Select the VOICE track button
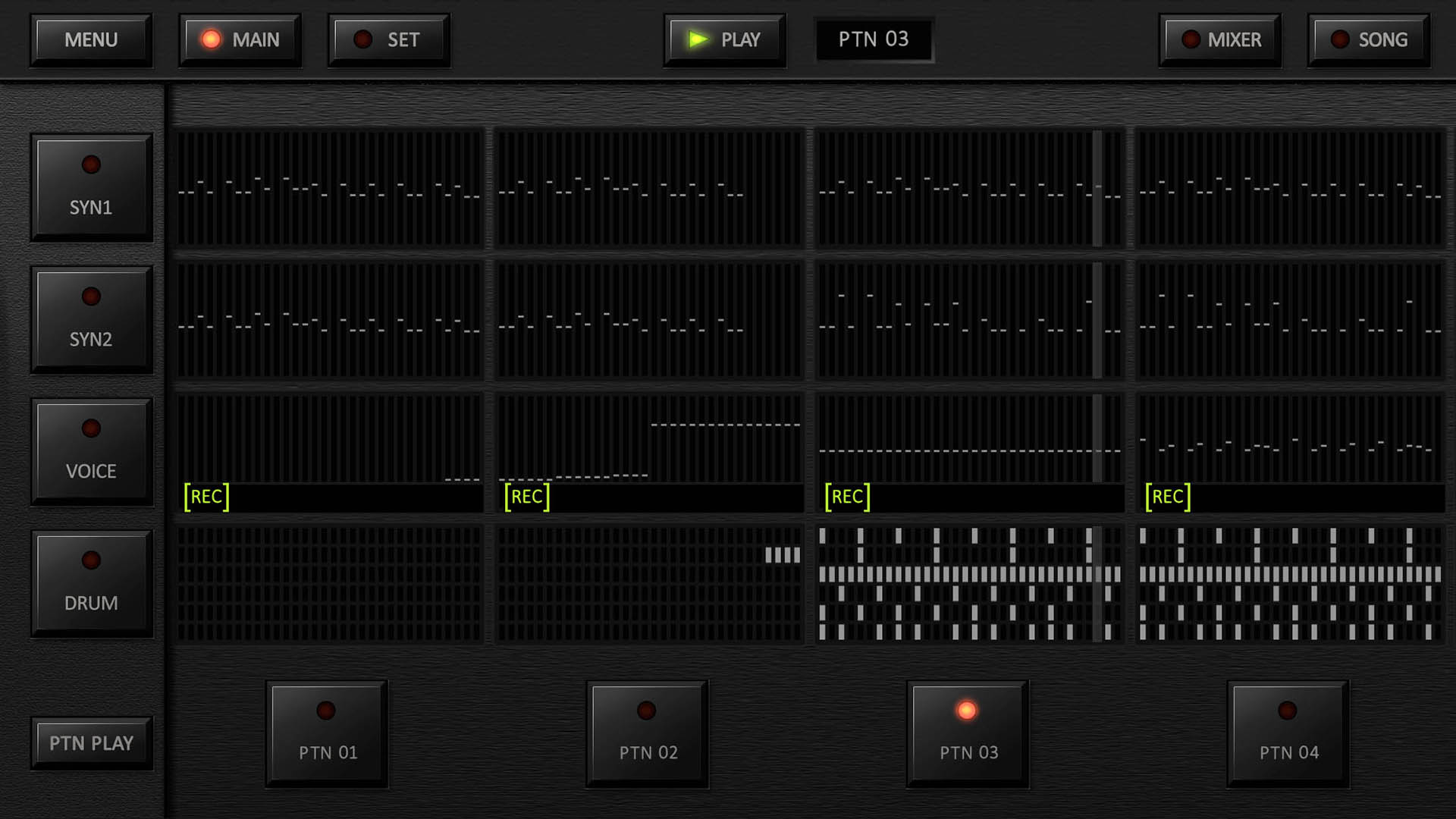This screenshot has height=819, width=1456. [91, 451]
